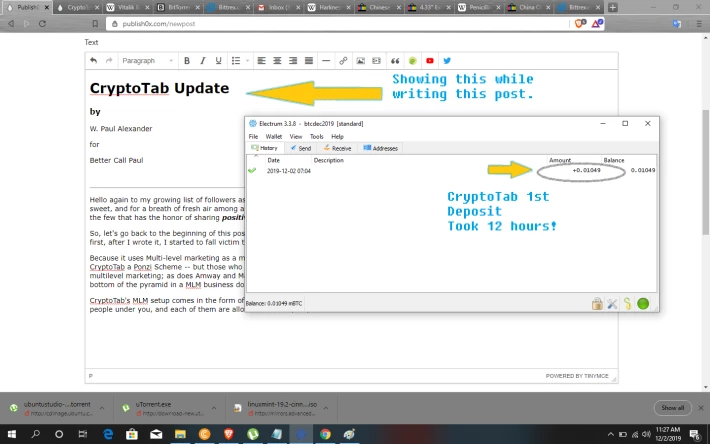Insert media embed in the editor
The width and height of the screenshot is (710, 444).
tap(376, 61)
